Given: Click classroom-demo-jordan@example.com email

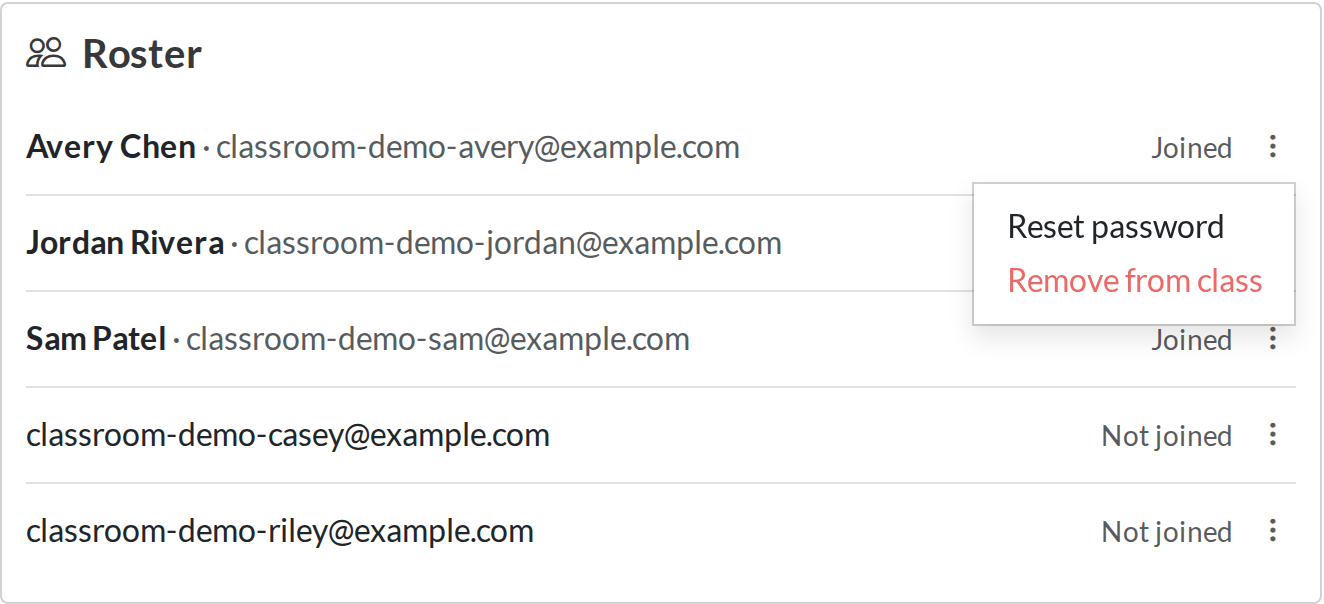Looking at the screenshot, I should tap(513, 243).
